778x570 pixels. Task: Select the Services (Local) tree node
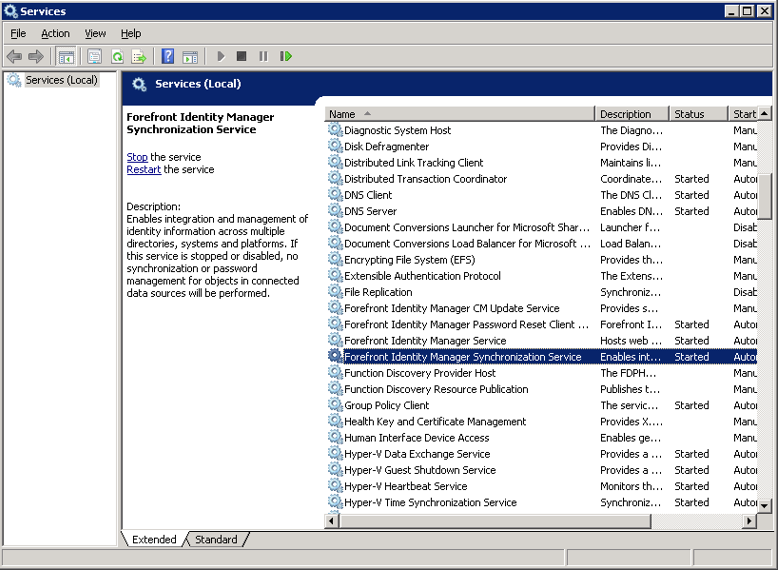click(x=62, y=80)
